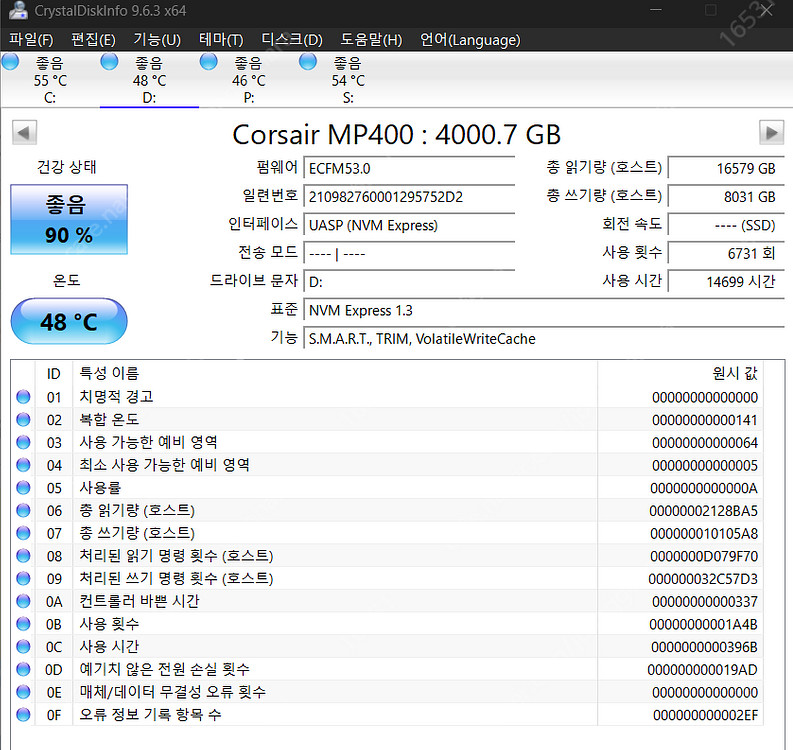Click status orb for 09 처리된 쓰기 명령 횟수

(x=23, y=578)
